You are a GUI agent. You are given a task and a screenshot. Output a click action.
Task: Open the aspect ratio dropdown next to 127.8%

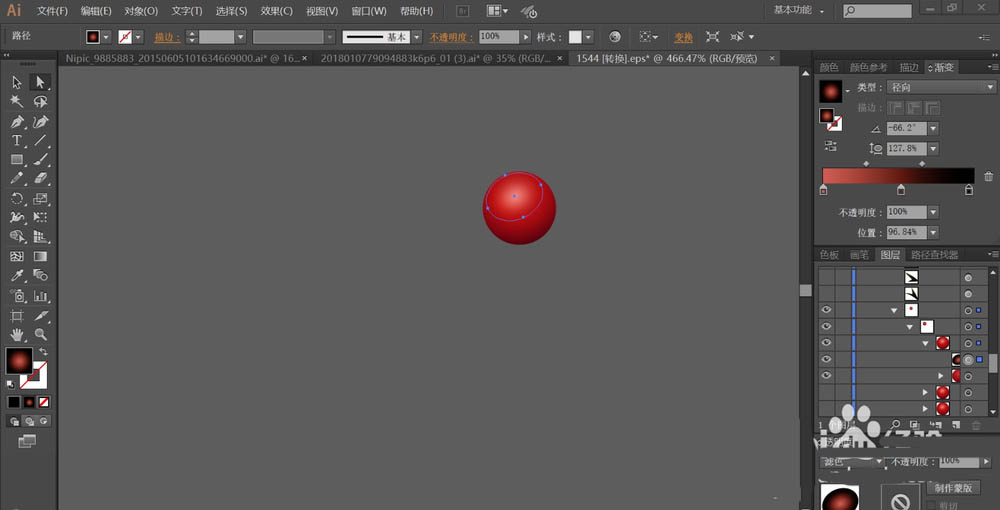coord(934,149)
